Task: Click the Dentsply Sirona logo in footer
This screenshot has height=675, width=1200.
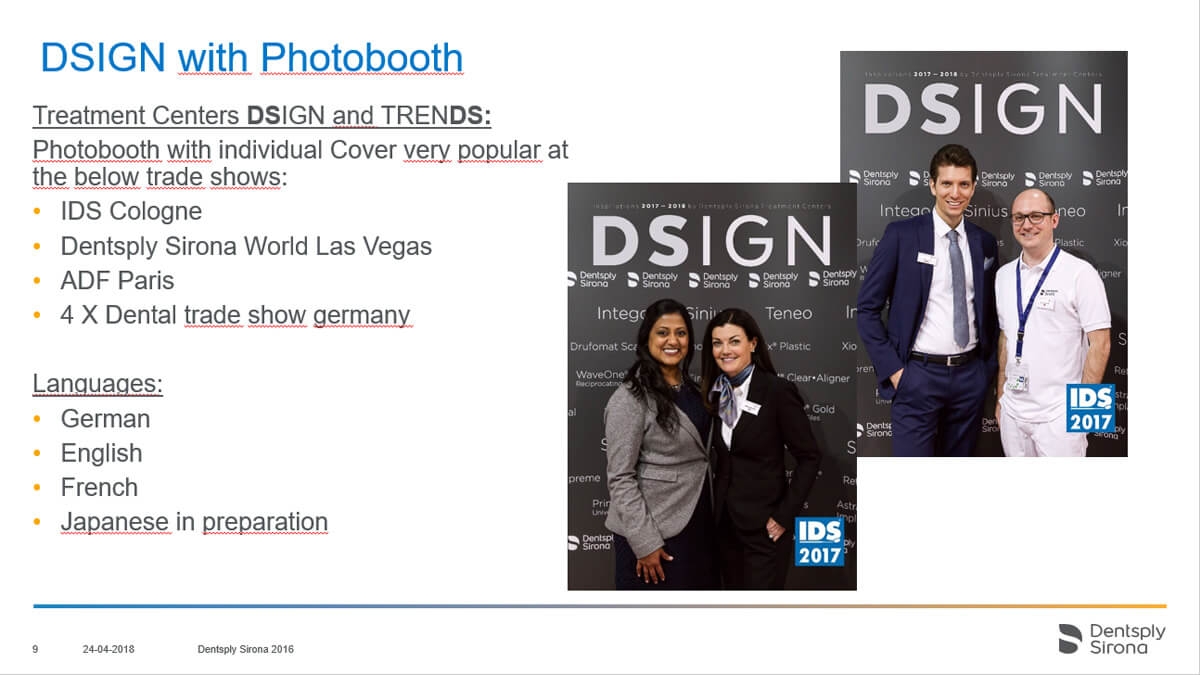Action: click(x=1111, y=638)
